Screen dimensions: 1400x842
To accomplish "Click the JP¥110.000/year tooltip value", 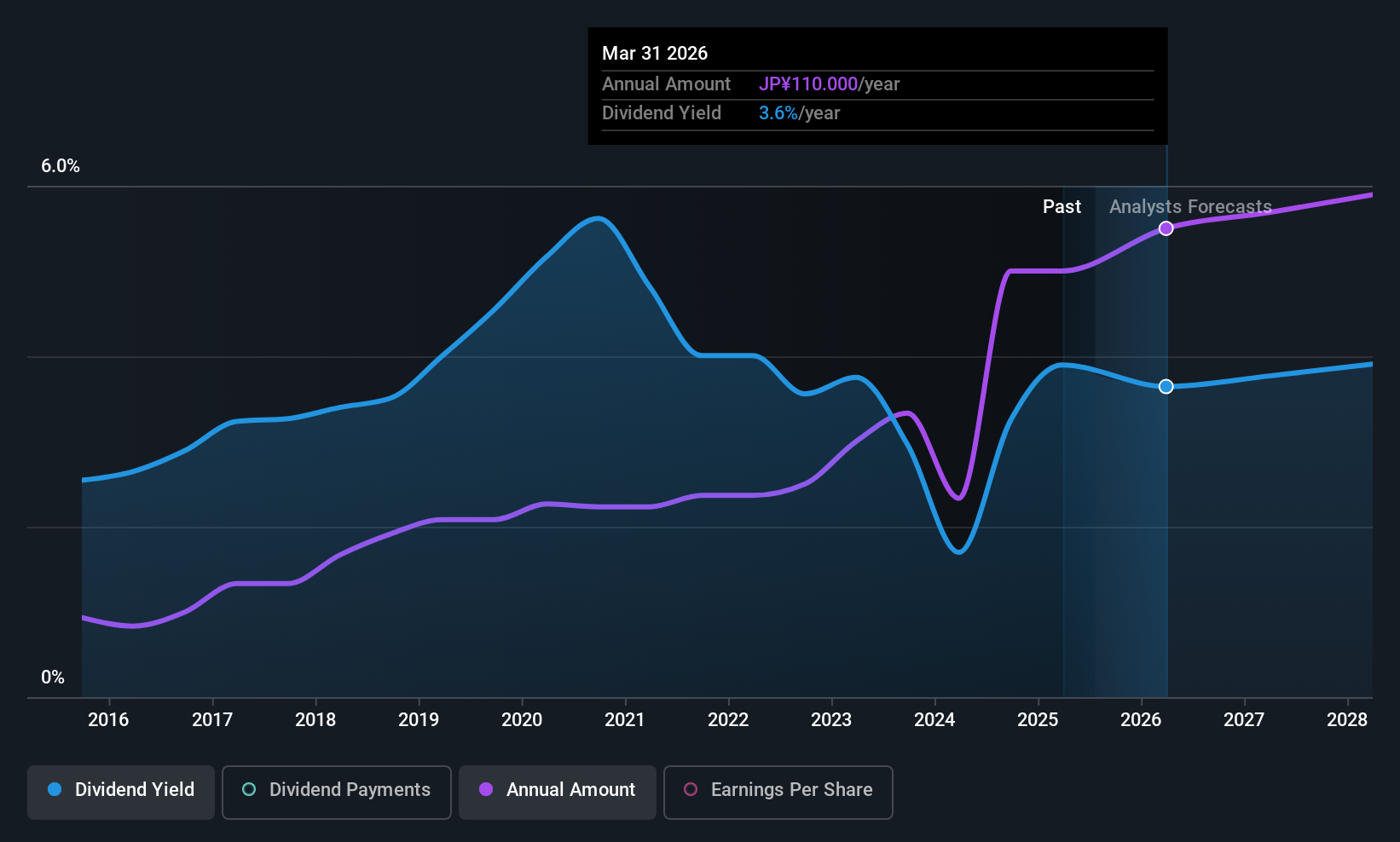I will (x=829, y=84).
